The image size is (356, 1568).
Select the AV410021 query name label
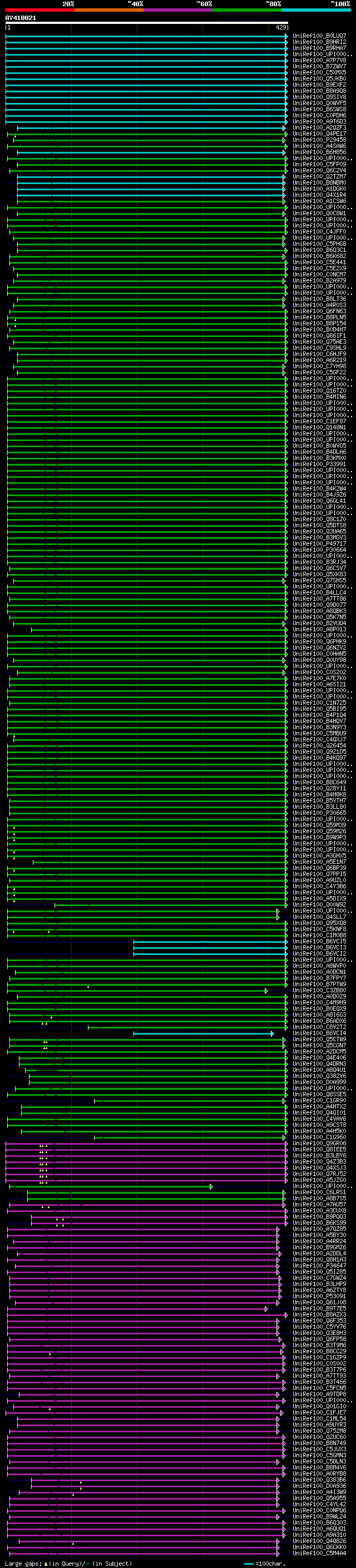(x=21, y=18)
